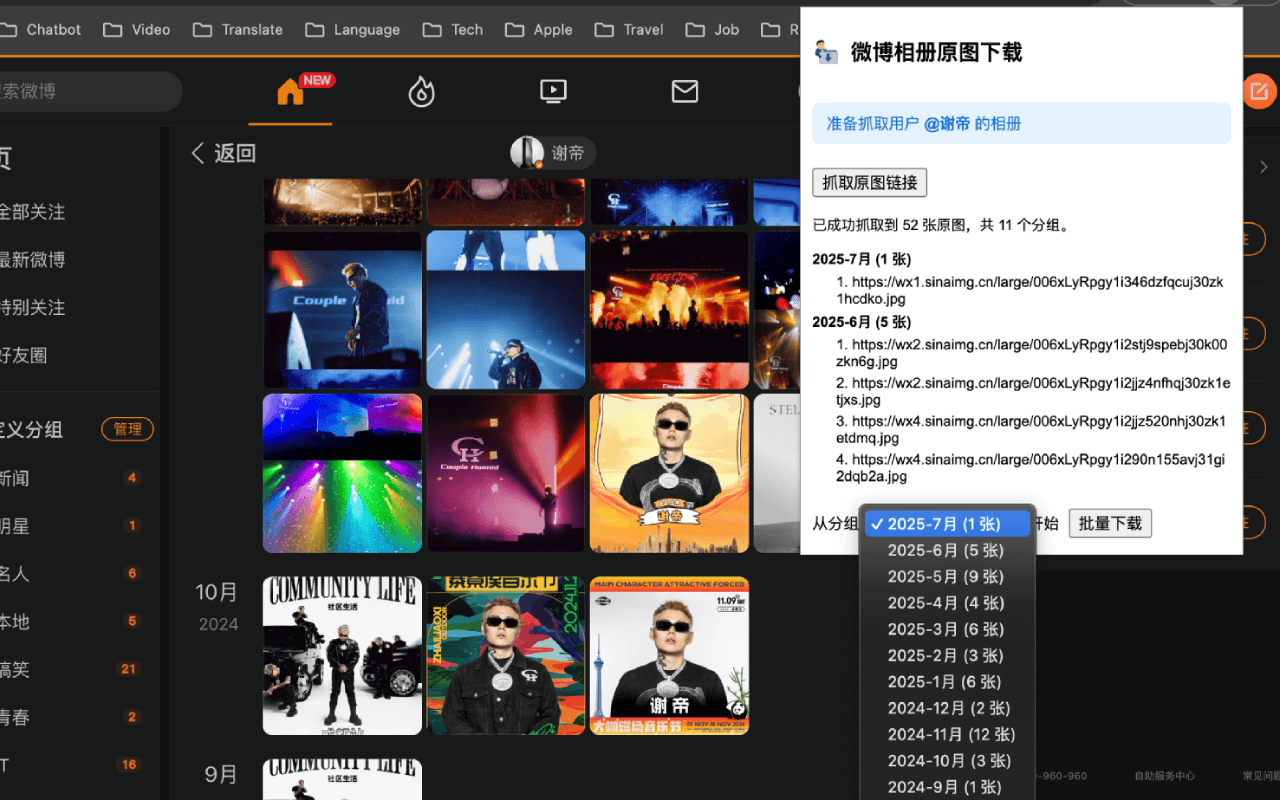Open the Travel bookmark folder
This screenshot has height=800, width=1280.
(x=629, y=30)
